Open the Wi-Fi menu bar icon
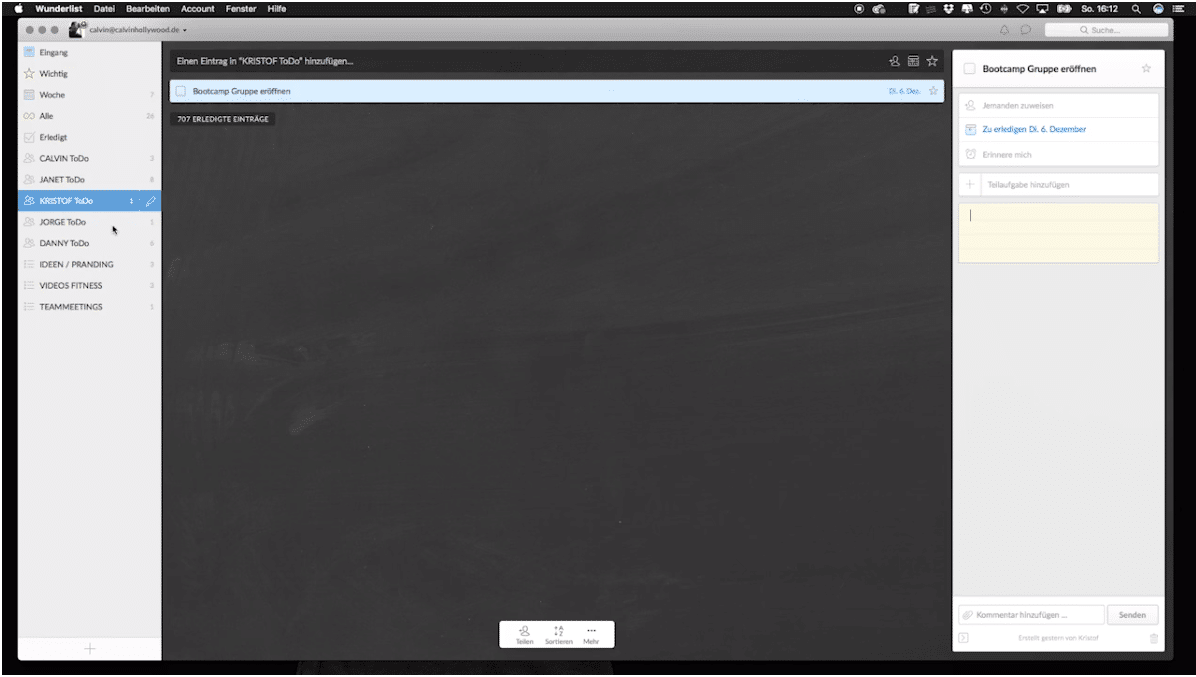This screenshot has height=677, width=1196. click(x=1023, y=8)
